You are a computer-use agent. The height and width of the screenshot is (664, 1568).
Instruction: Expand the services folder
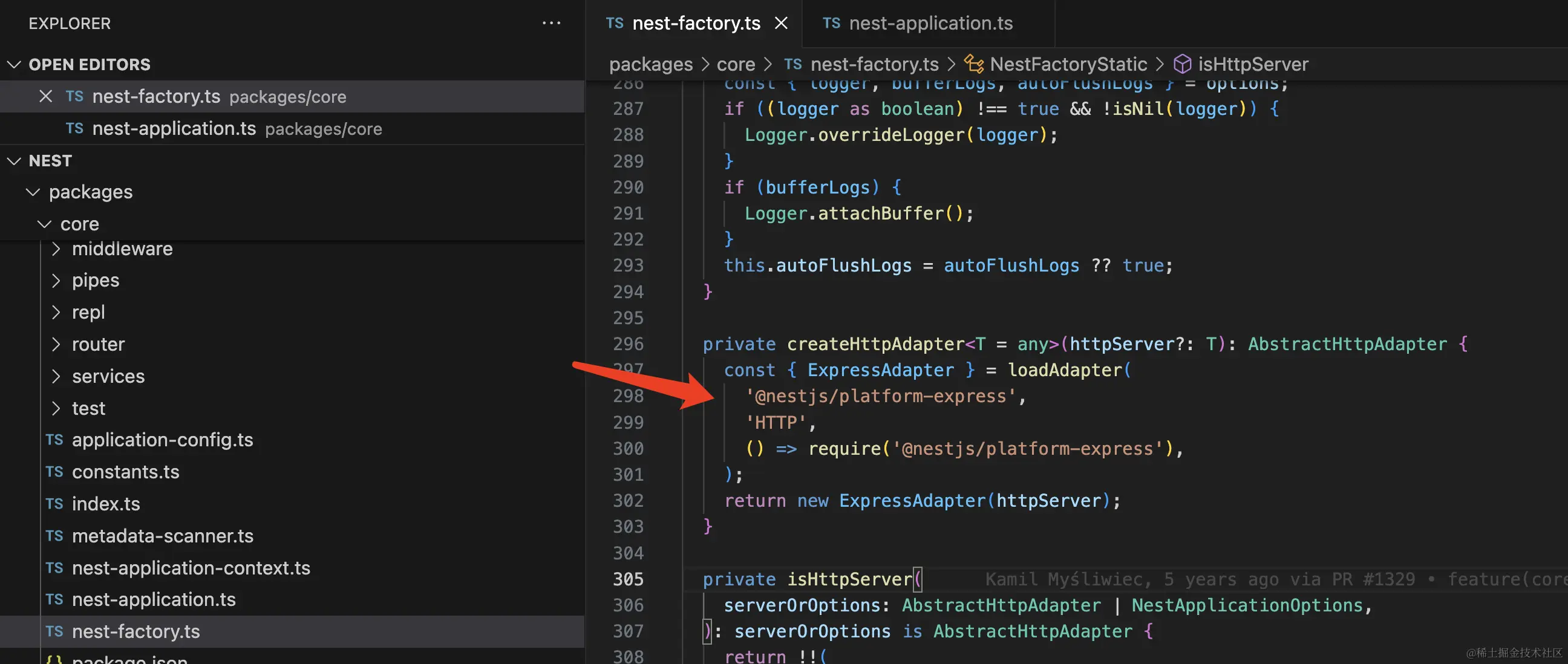point(56,376)
